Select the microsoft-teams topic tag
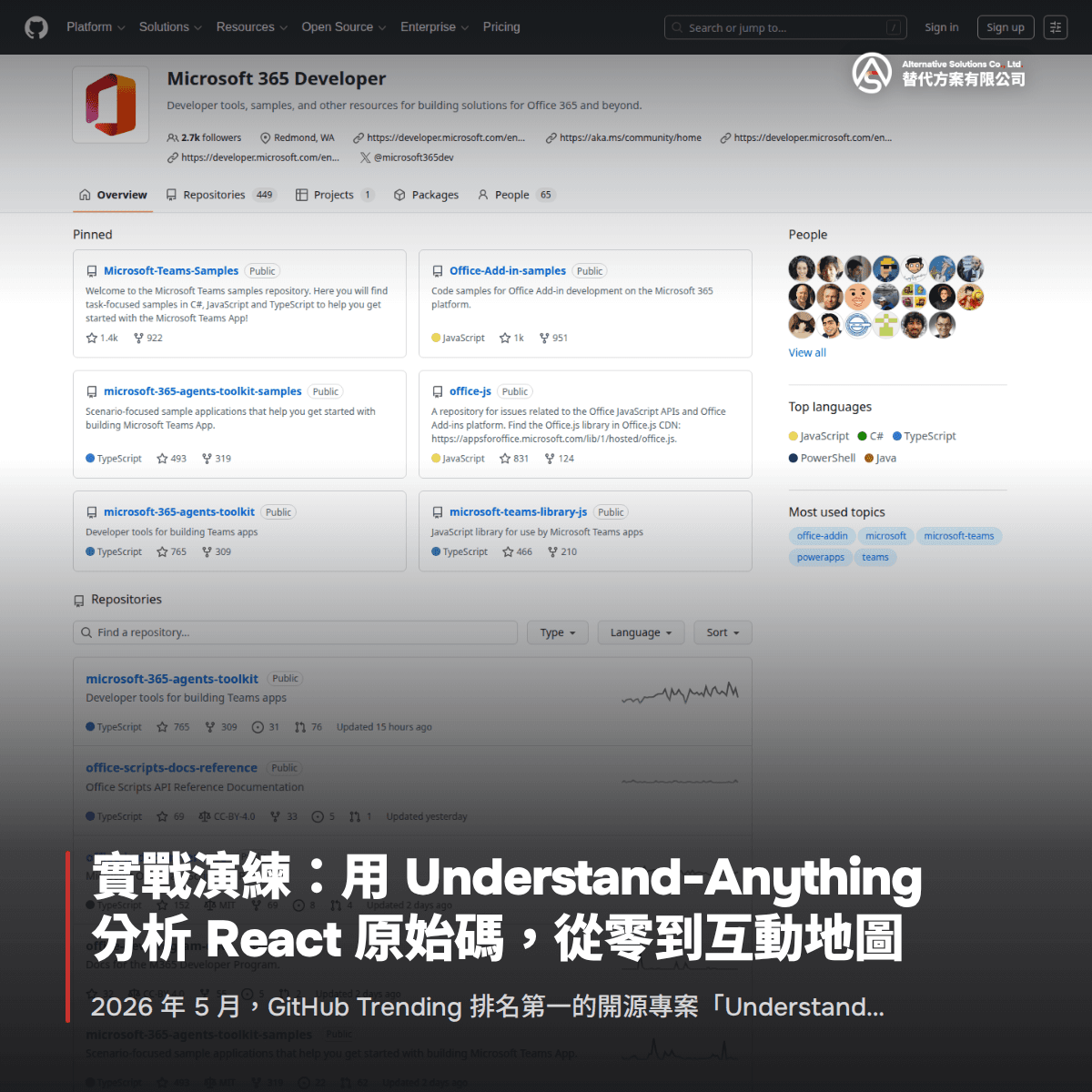 [959, 536]
